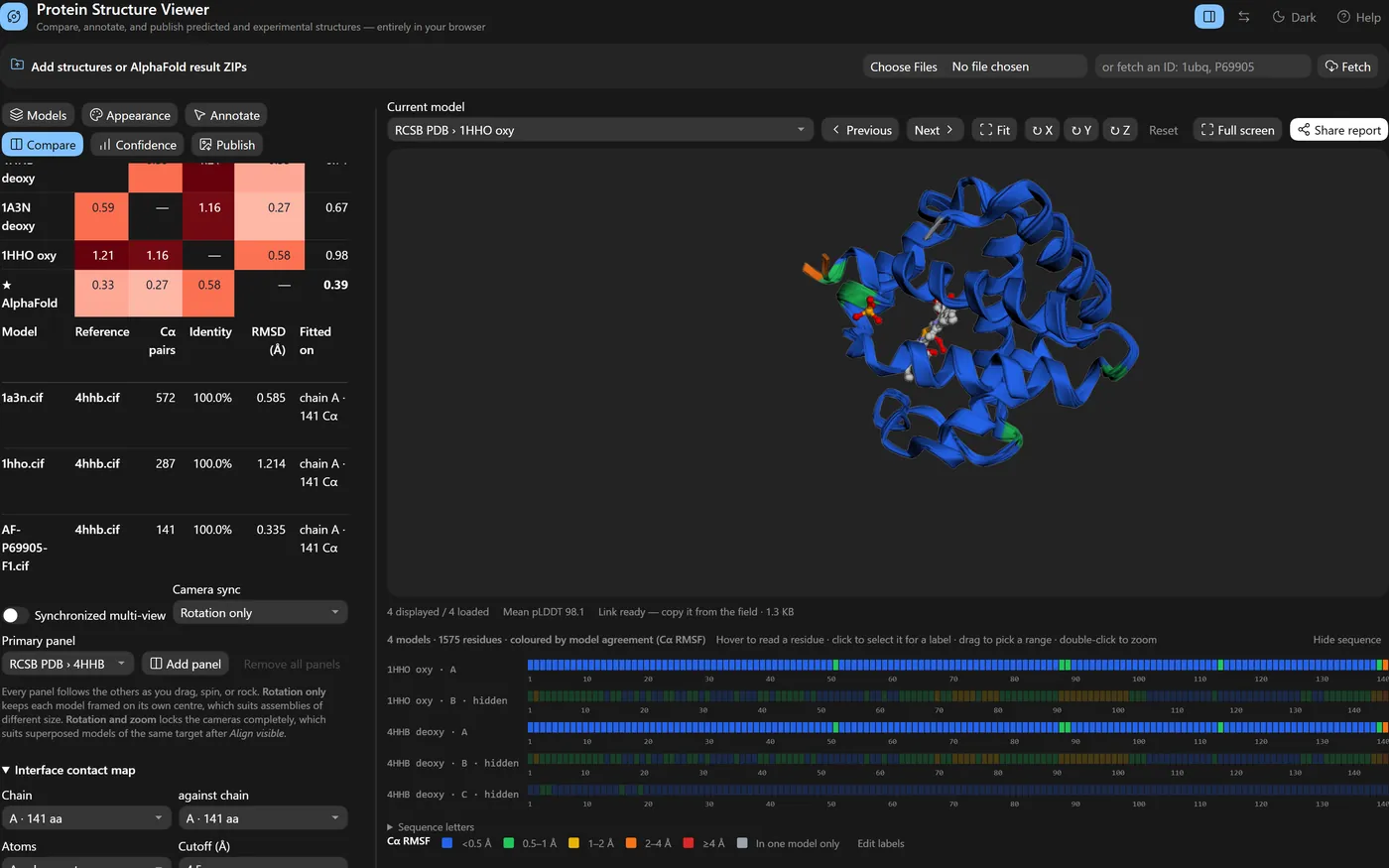Collapse the Interface contact map section

tap(68, 770)
